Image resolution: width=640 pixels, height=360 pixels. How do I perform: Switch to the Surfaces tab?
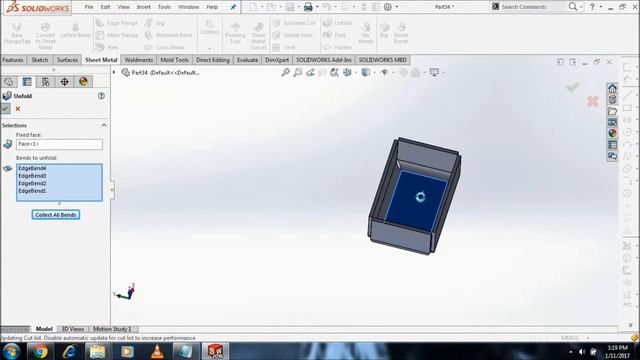[67, 60]
